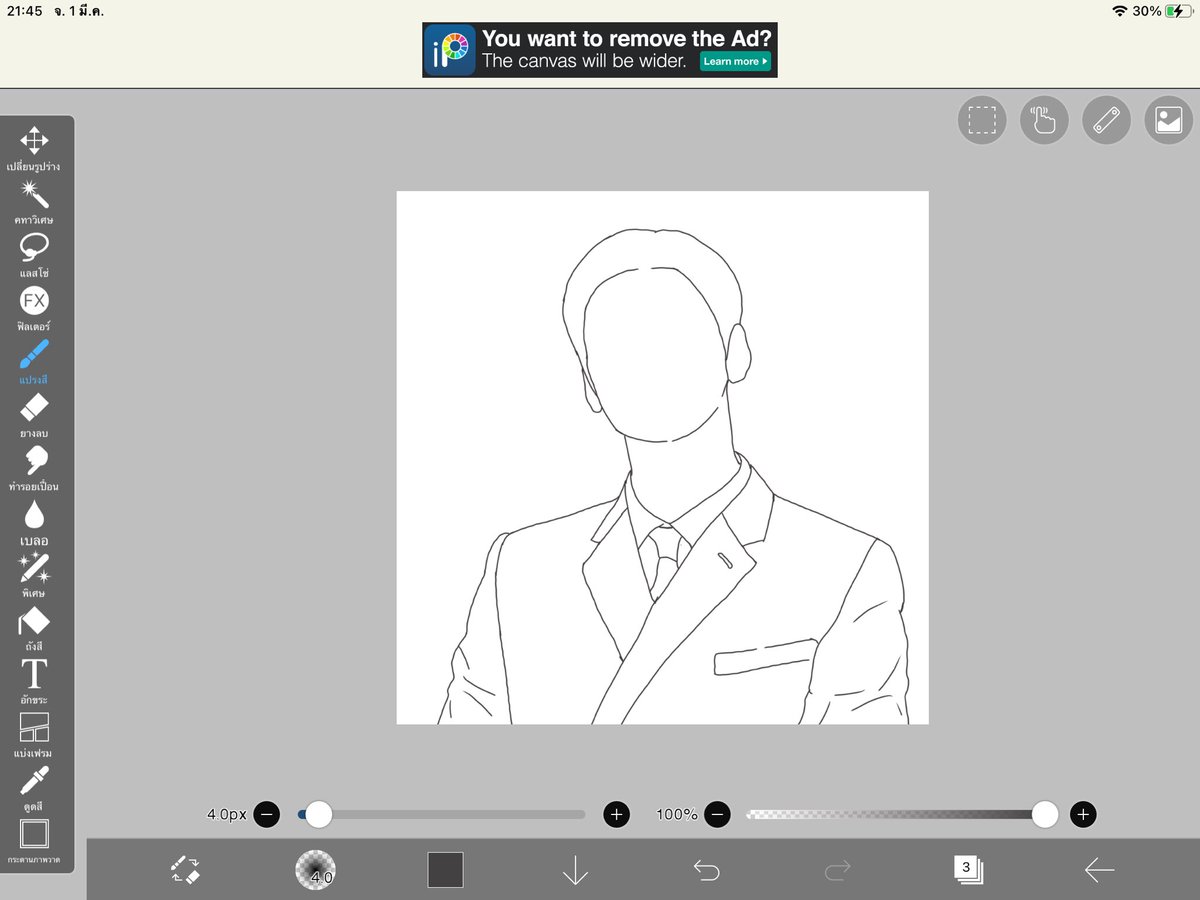Viewport: 1200px width, 900px height.
Task: Increase opacity with plus button
Action: (x=1083, y=814)
